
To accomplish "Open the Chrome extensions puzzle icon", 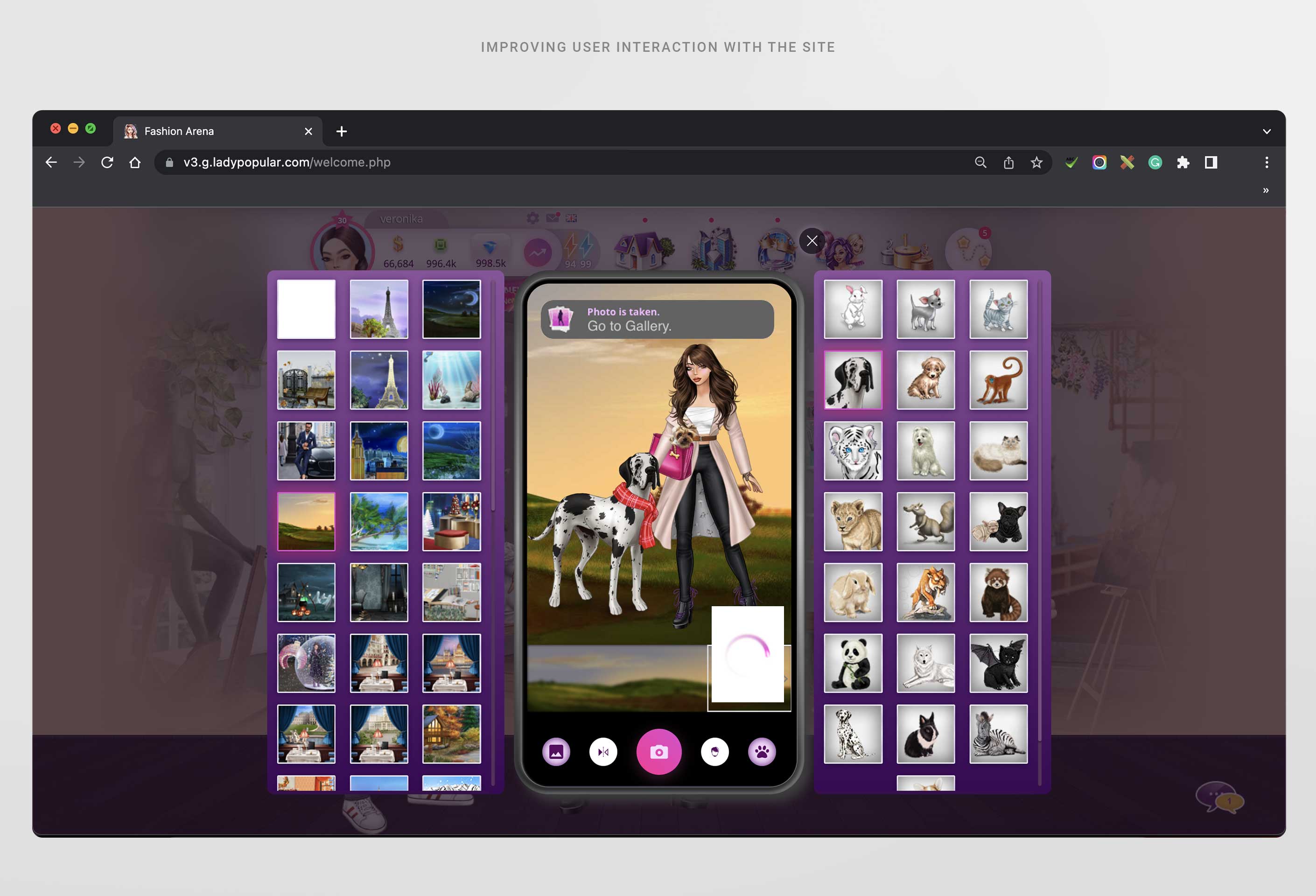I will tap(1183, 162).
